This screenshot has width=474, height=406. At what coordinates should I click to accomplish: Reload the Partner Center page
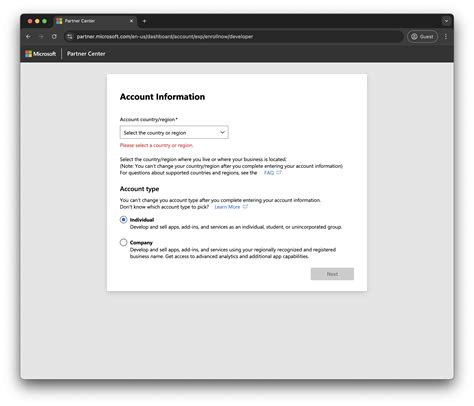[54, 37]
